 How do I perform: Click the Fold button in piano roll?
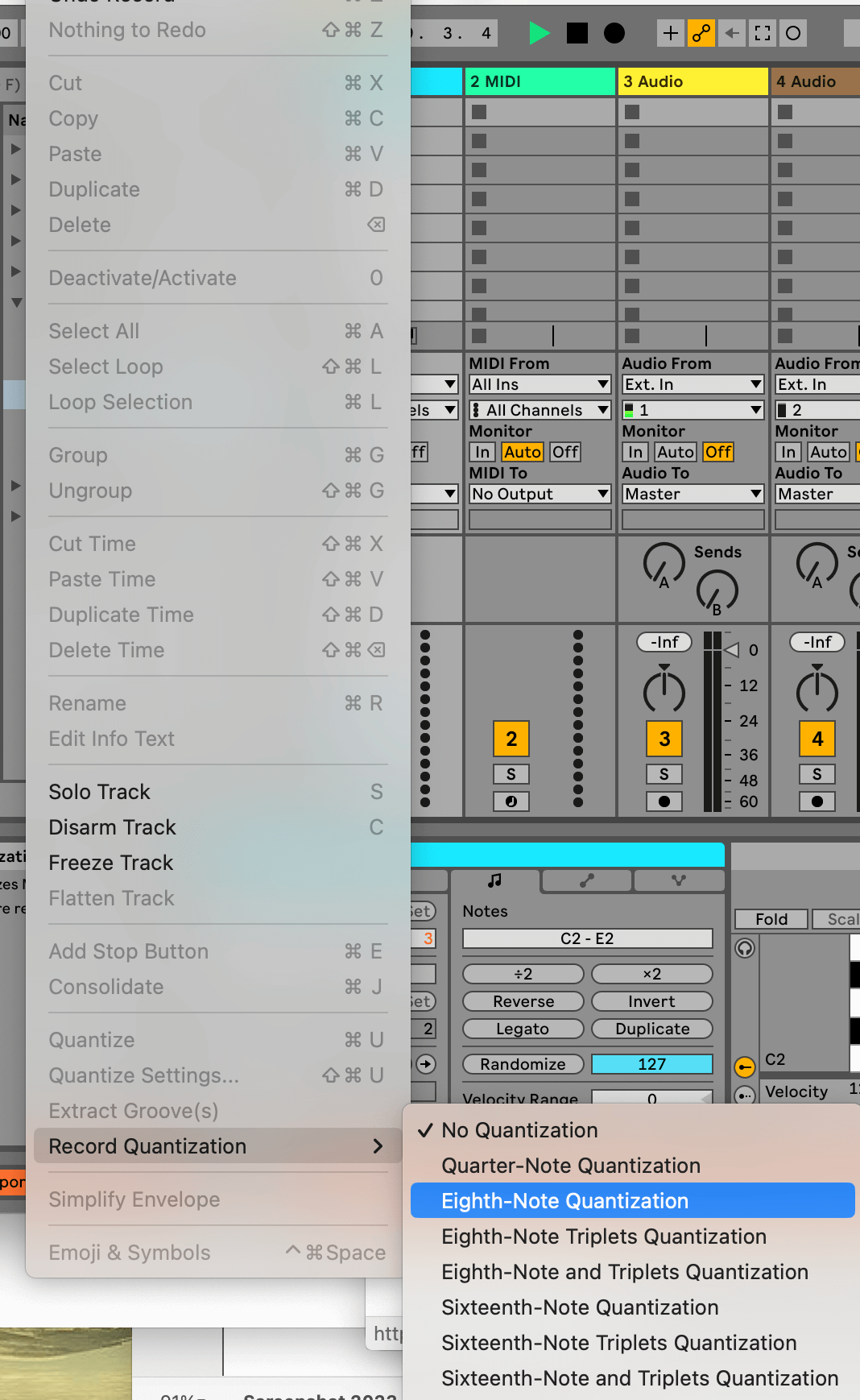[x=771, y=919]
